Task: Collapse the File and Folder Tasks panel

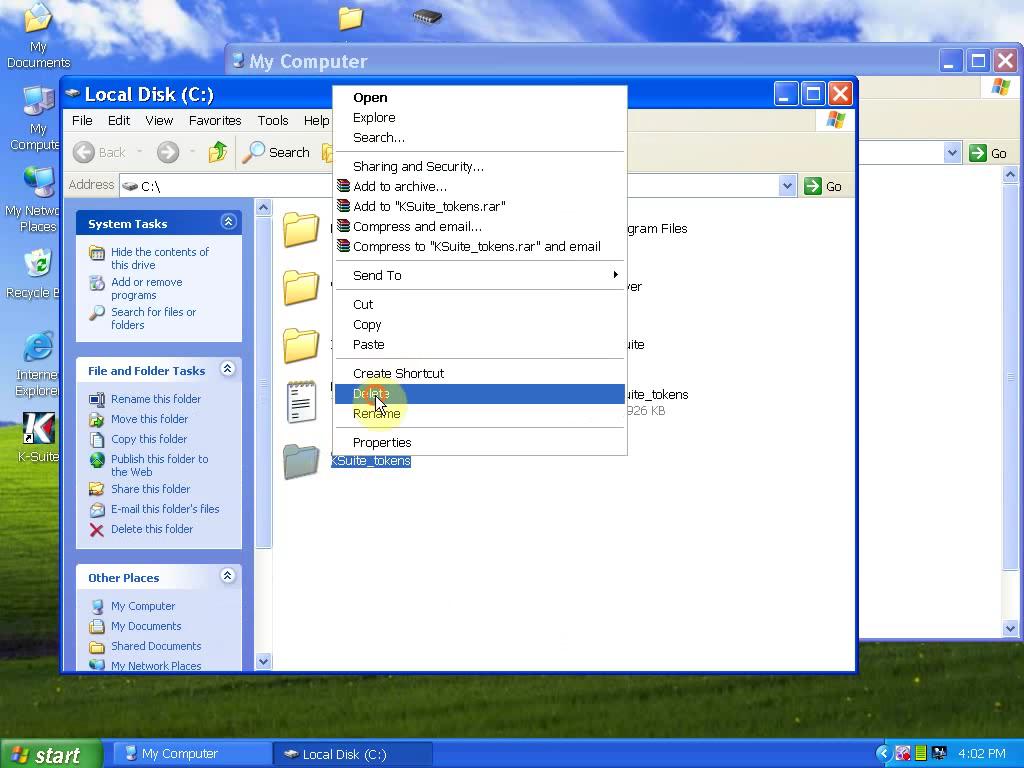Action: tap(227, 369)
